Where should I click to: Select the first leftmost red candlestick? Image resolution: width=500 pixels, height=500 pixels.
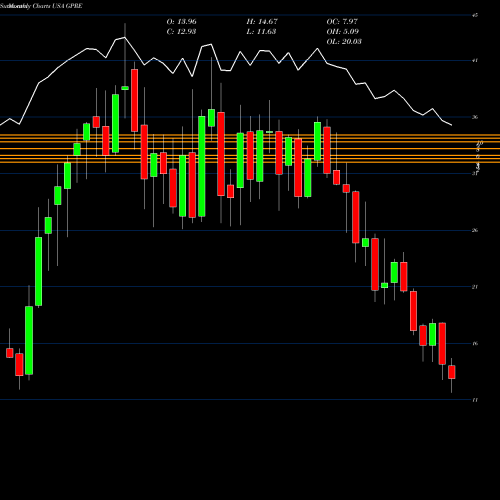pos(10,353)
